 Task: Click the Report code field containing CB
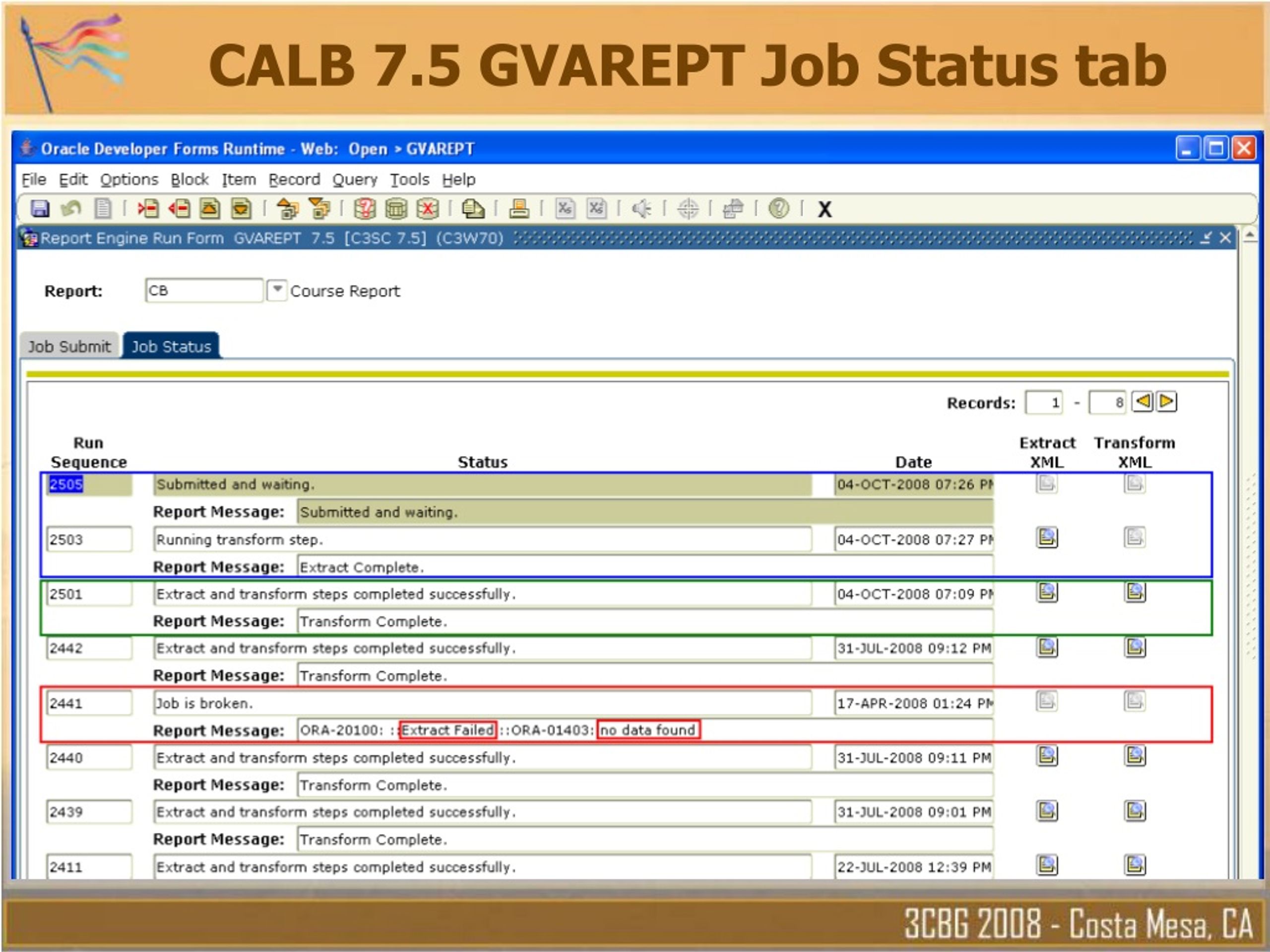coord(204,291)
